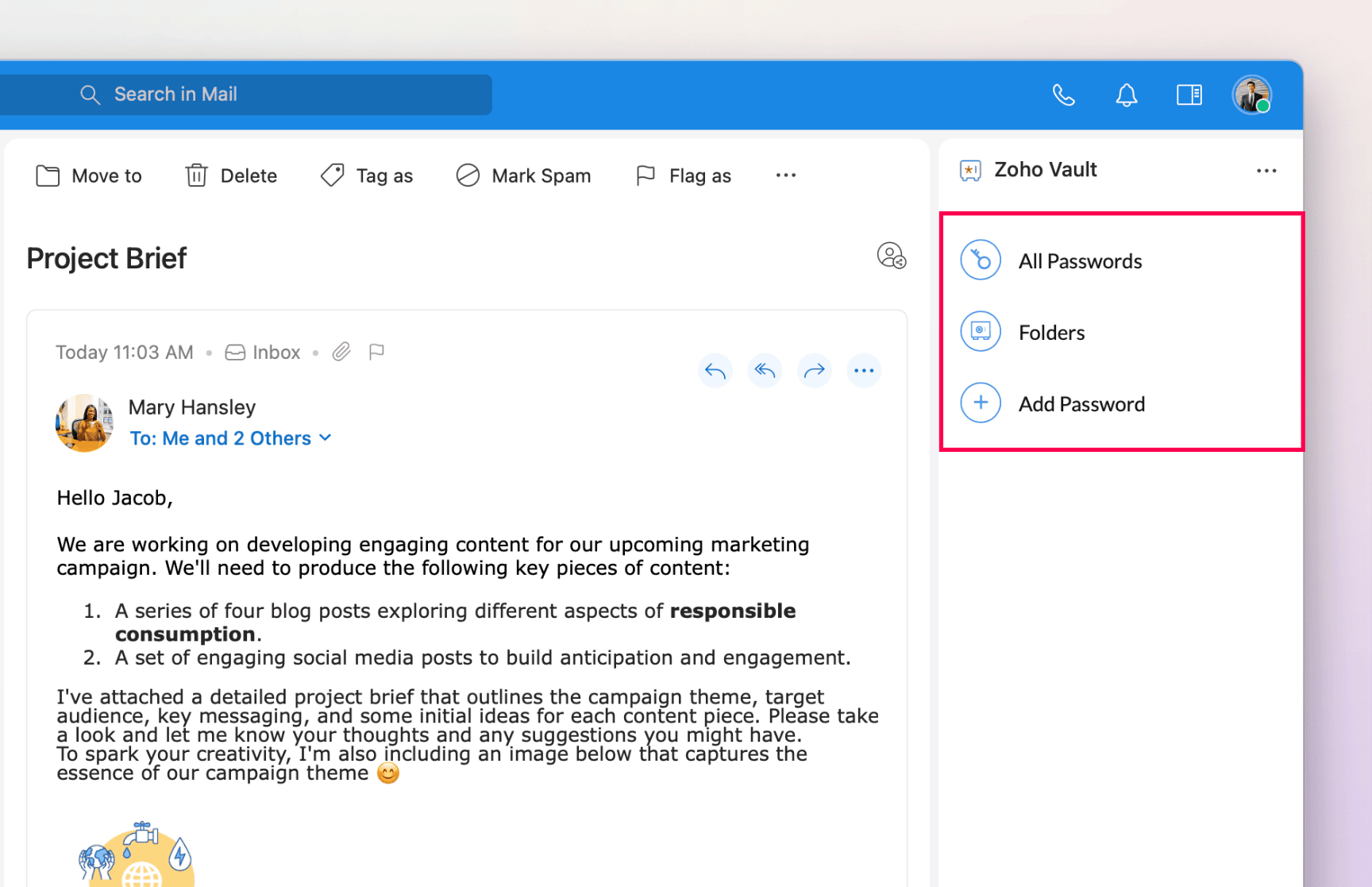Click the Project Brief subject heading
Viewport: 1372px width, 887px height.
point(106,258)
